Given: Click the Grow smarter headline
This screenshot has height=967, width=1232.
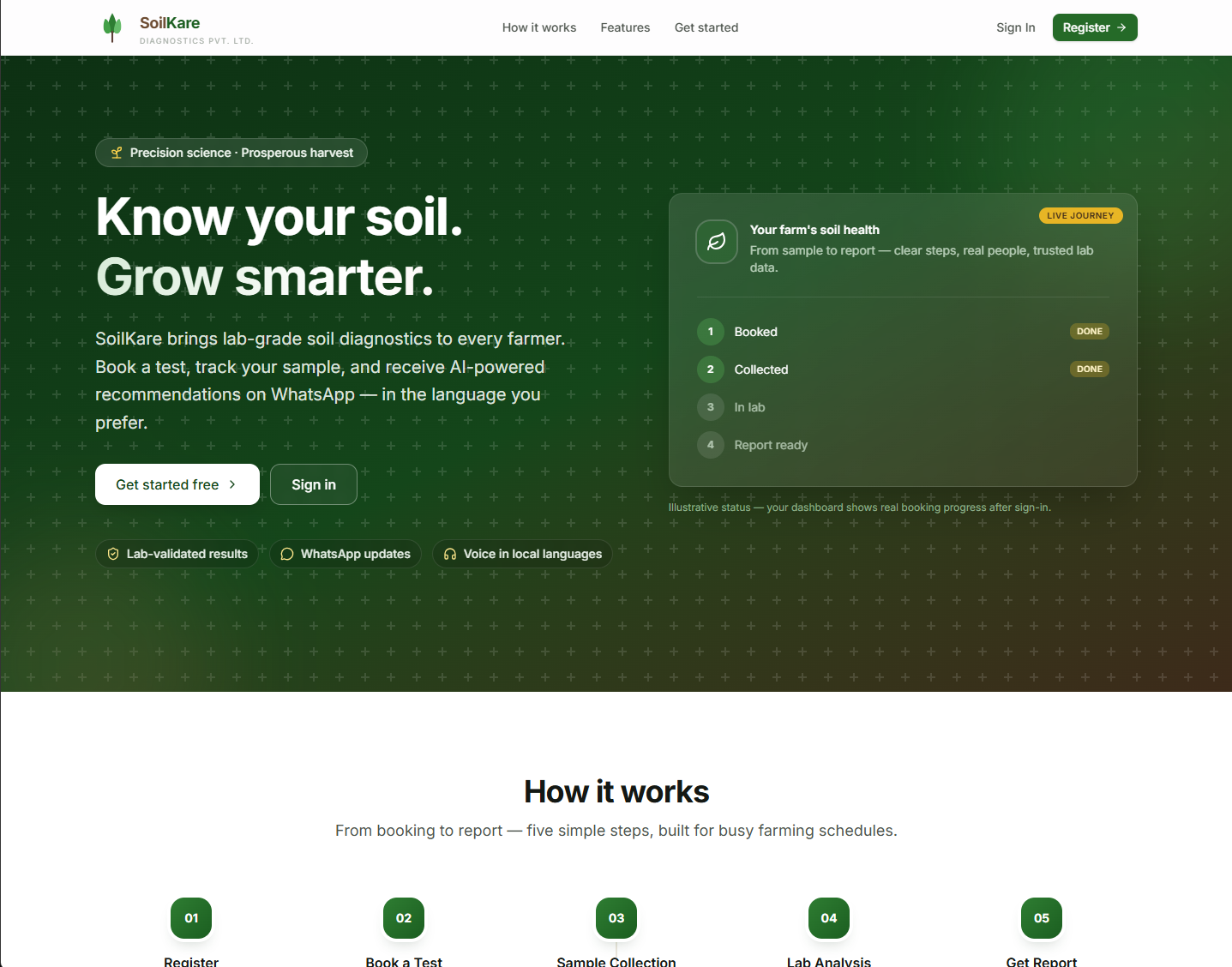Looking at the screenshot, I should (265, 277).
